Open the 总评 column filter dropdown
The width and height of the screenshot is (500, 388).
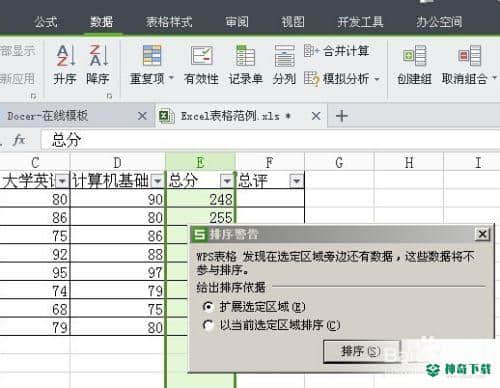coord(296,181)
